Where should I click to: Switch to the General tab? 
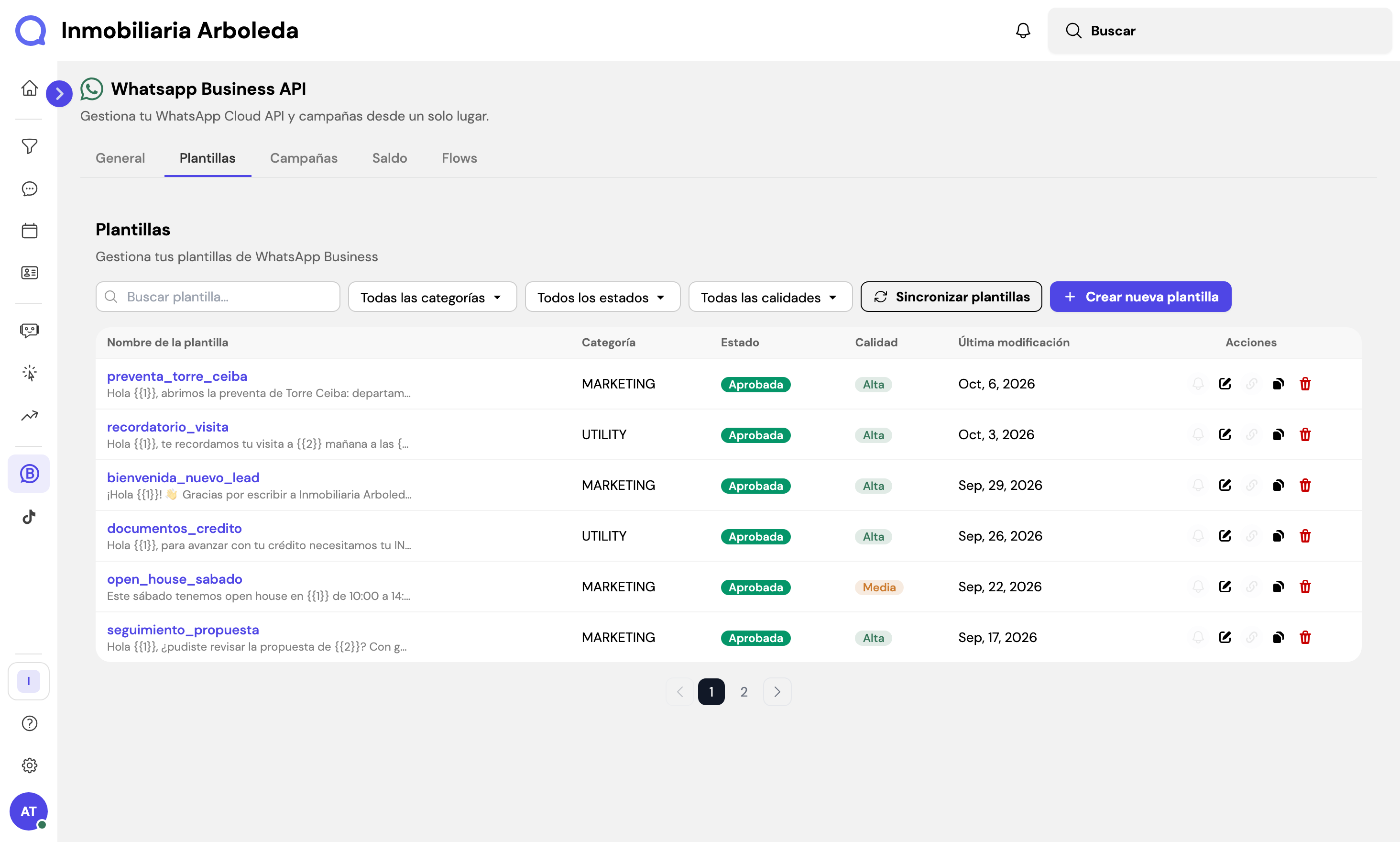pos(120,158)
